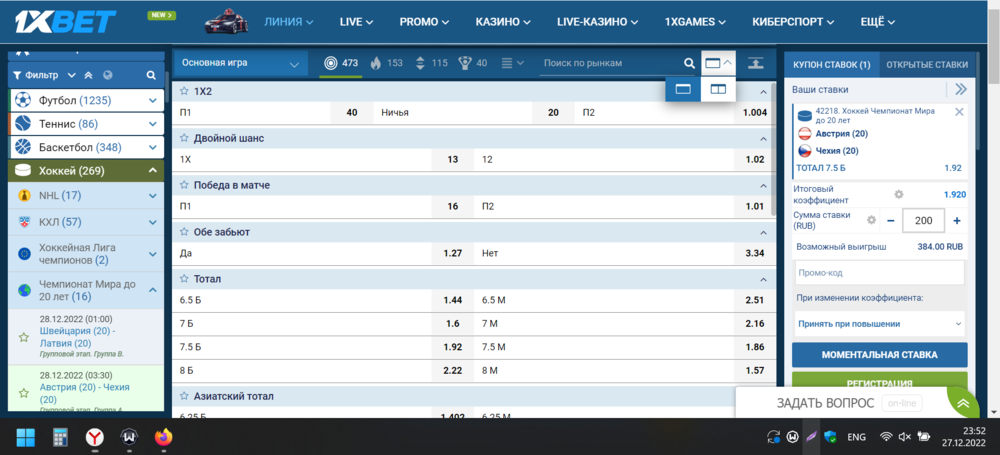Expand the Баскетбол sport list

(x=152, y=147)
